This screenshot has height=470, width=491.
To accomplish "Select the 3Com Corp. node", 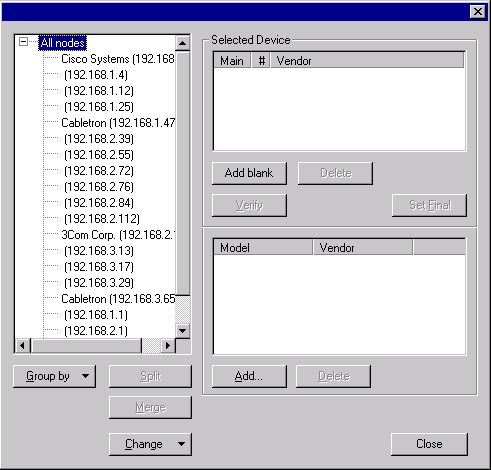I will tap(118, 235).
